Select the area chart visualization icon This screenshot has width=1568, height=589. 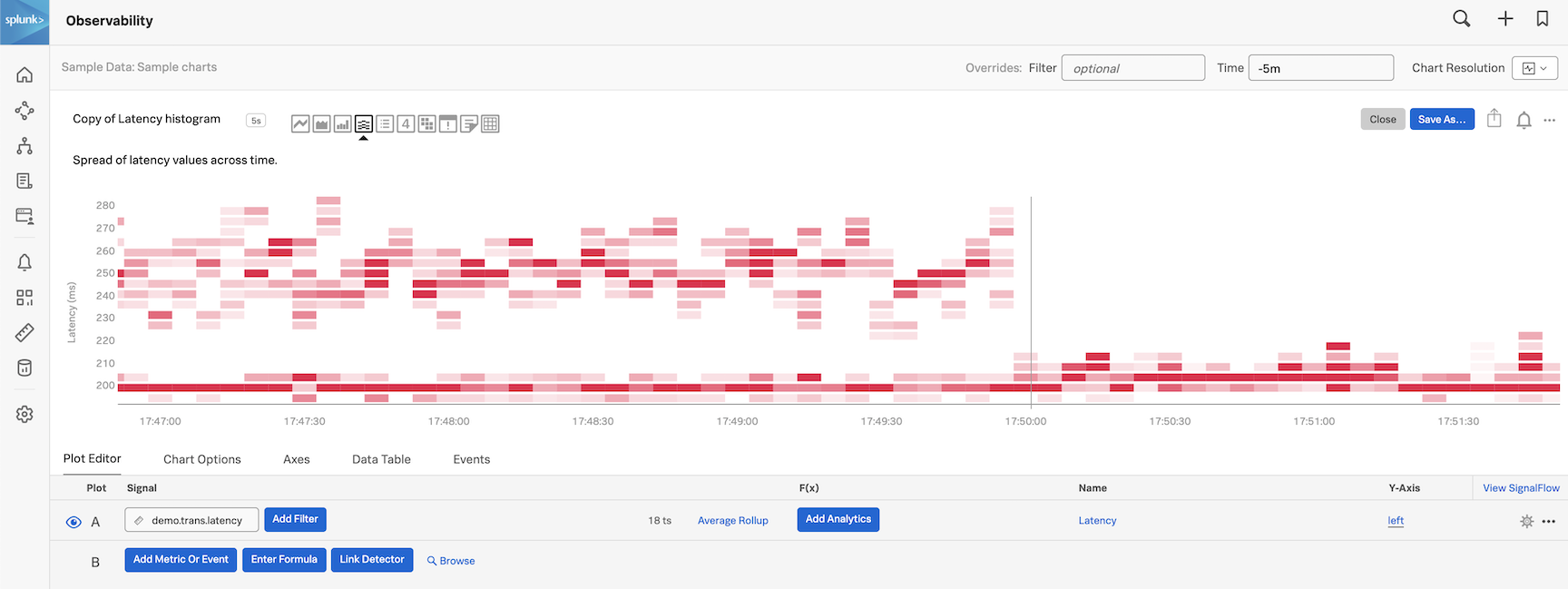pyautogui.click(x=321, y=124)
